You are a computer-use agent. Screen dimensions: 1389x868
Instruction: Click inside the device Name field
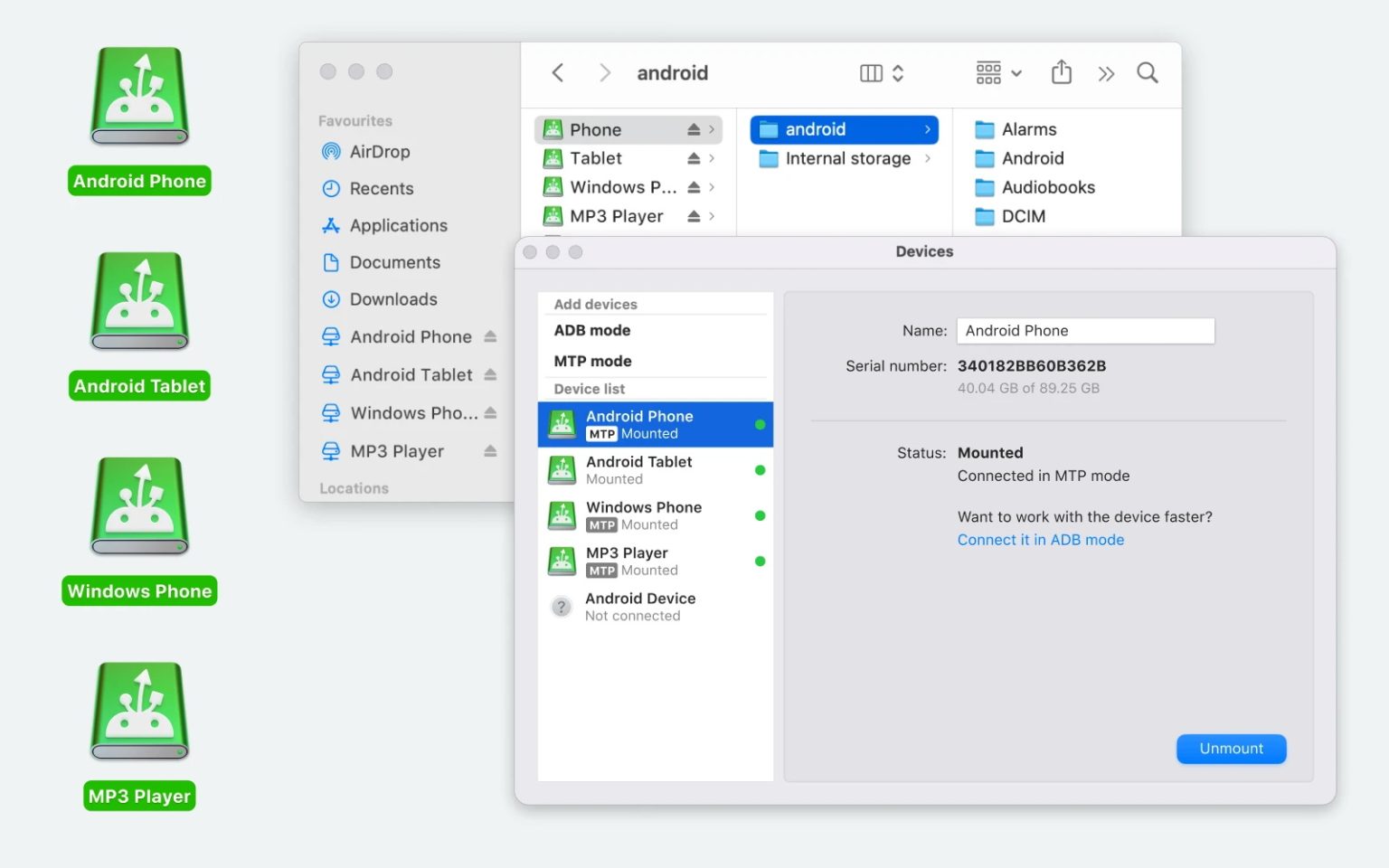(x=1084, y=330)
